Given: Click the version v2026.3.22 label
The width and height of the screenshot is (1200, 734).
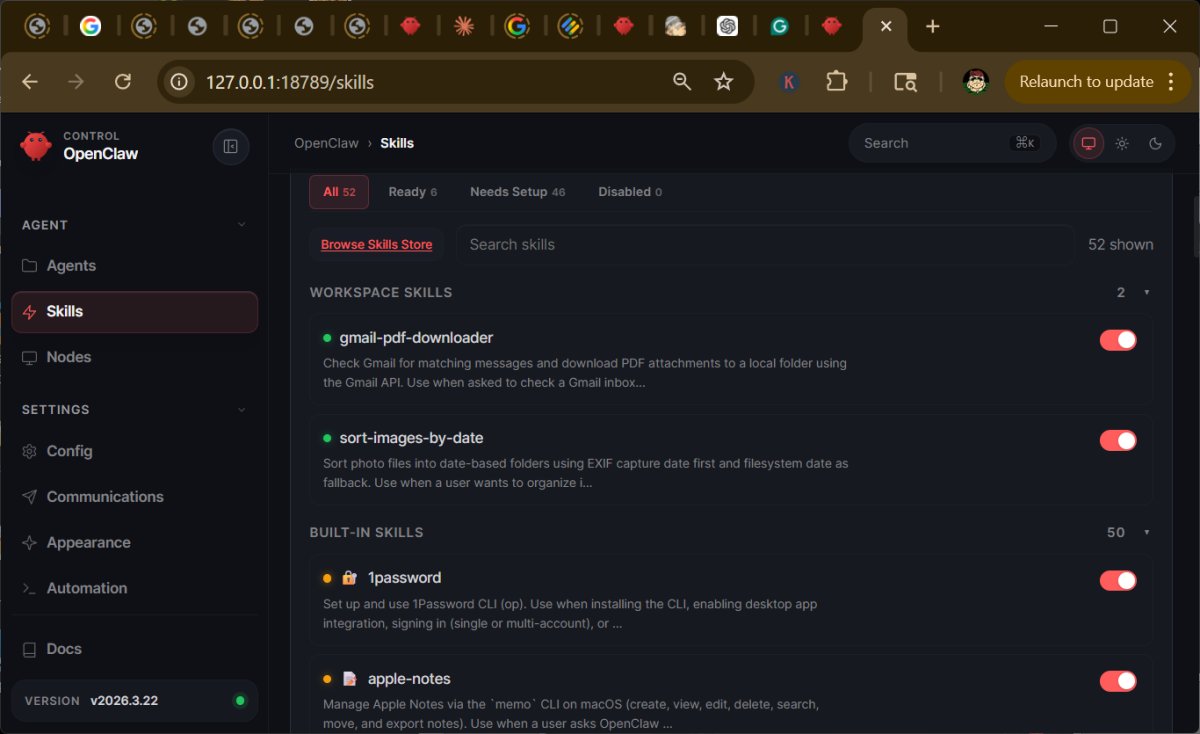Looking at the screenshot, I should (x=124, y=701).
